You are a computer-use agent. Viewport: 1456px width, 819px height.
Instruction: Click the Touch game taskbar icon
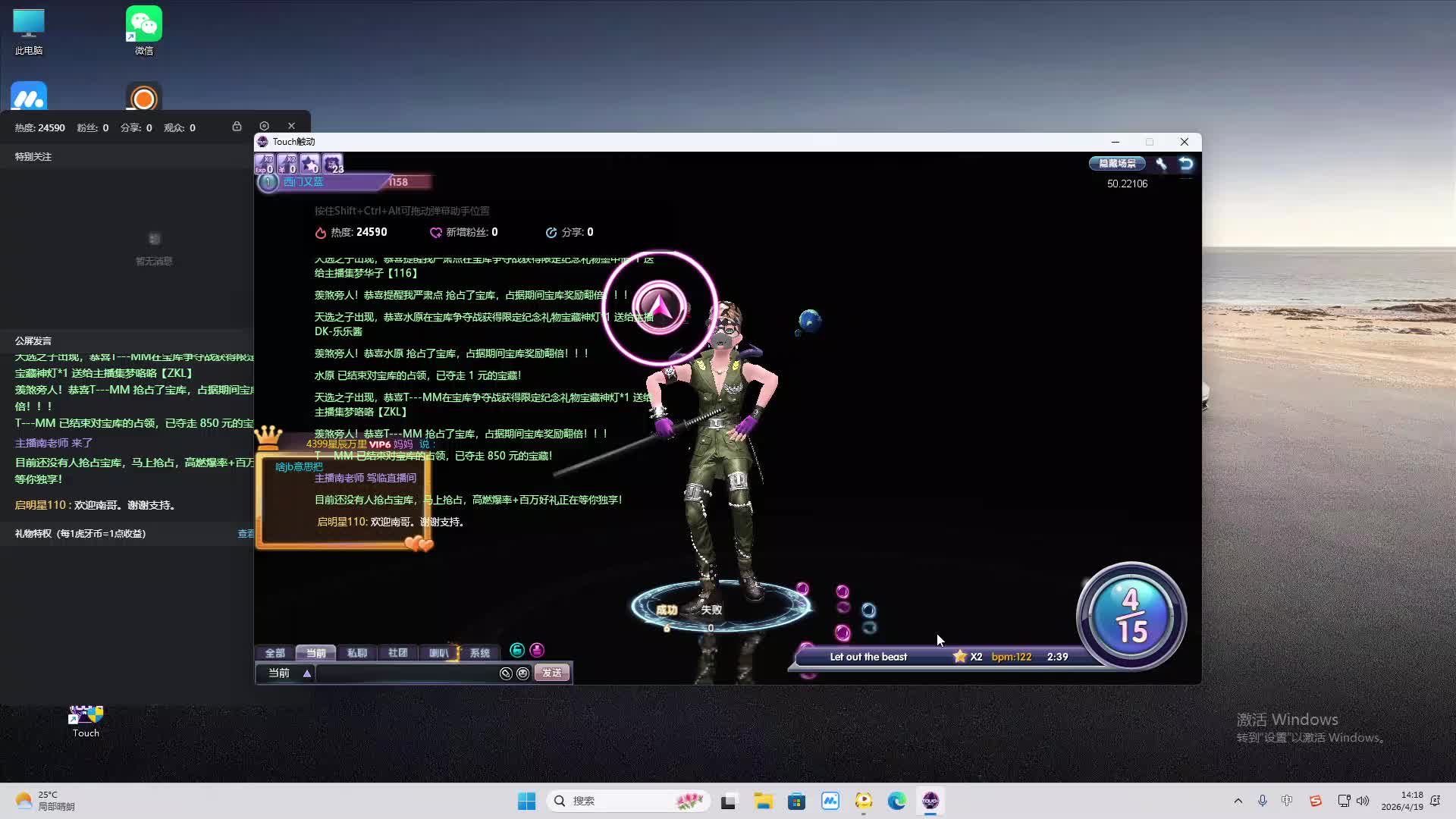930,801
